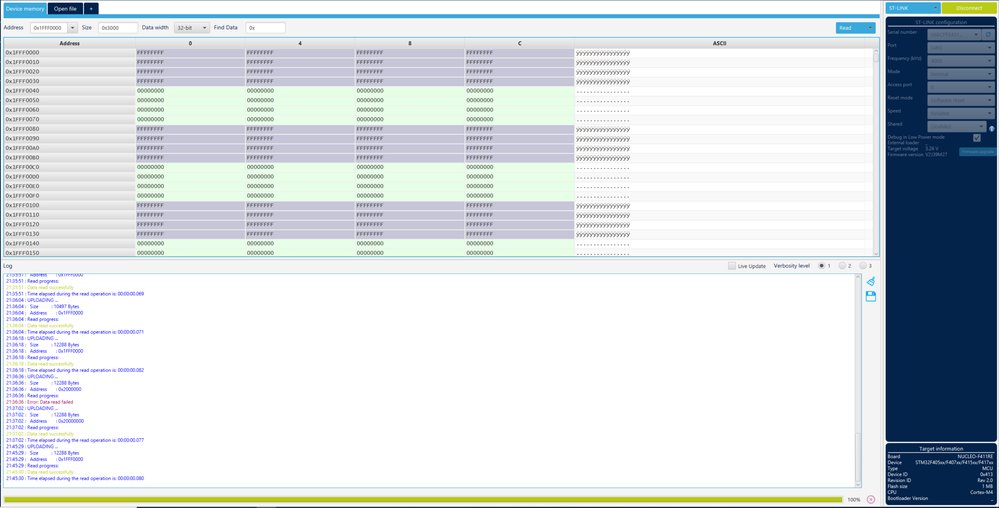Open the Data width 32-bit dropdown
The height and width of the screenshot is (508, 999).
pos(192,28)
